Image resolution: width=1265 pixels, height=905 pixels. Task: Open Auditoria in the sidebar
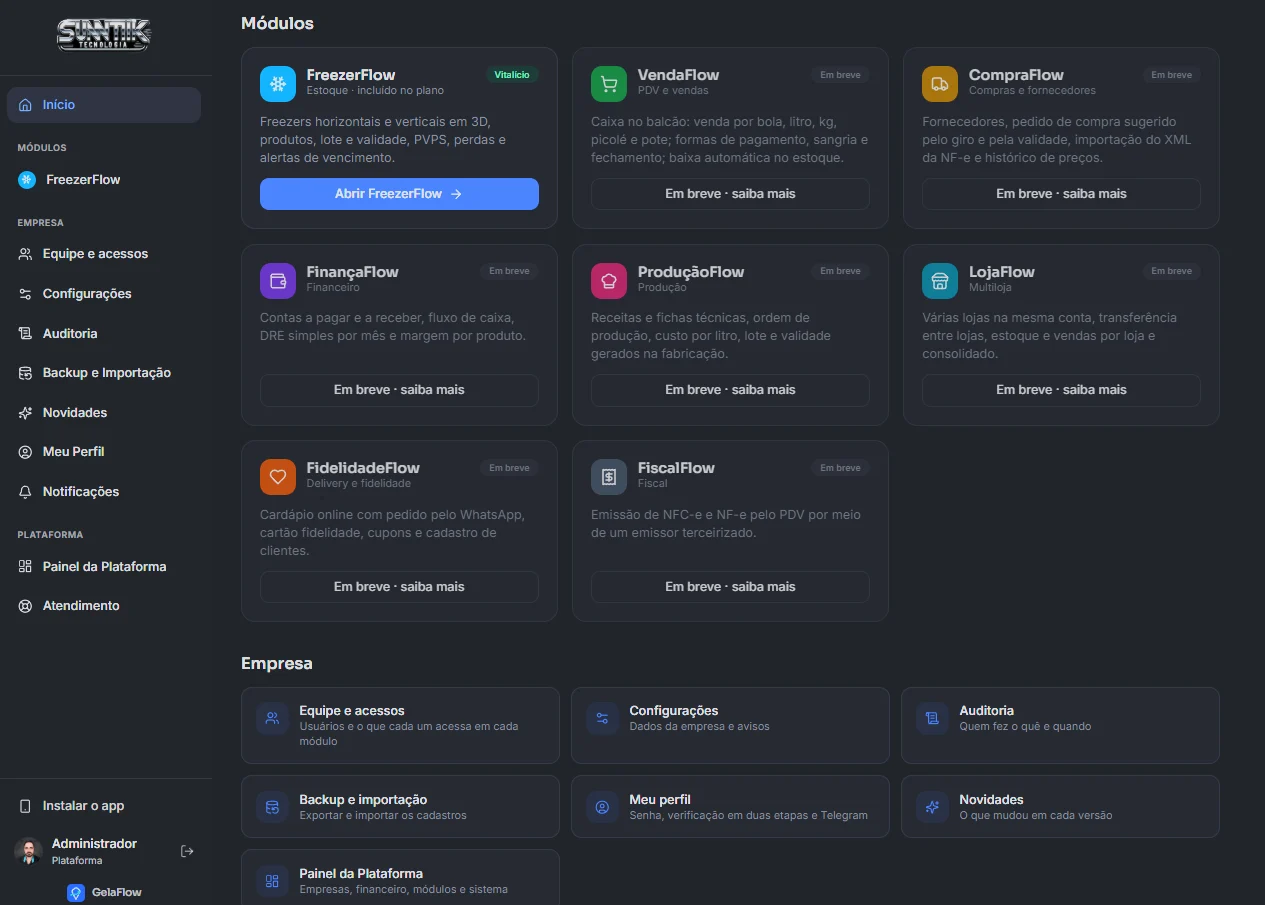pyautogui.click(x=104, y=333)
